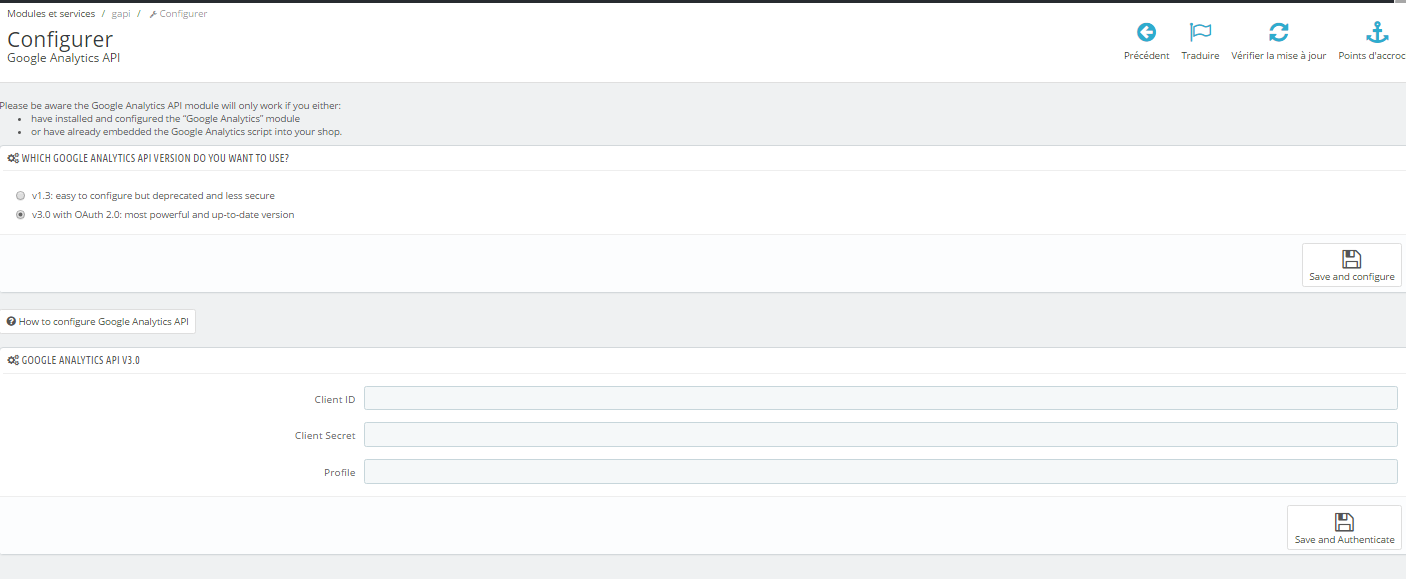Screen dimensions: 1406x579
Task: Click the Save and Authenticate button
Action: pos(1344,527)
